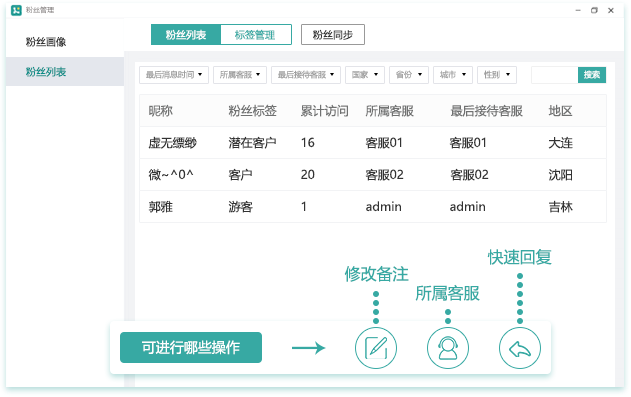Click the quick reply (快速回复) arrow icon
Image resolution: width=631 pixels, height=397 pixels.
pos(520,348)
